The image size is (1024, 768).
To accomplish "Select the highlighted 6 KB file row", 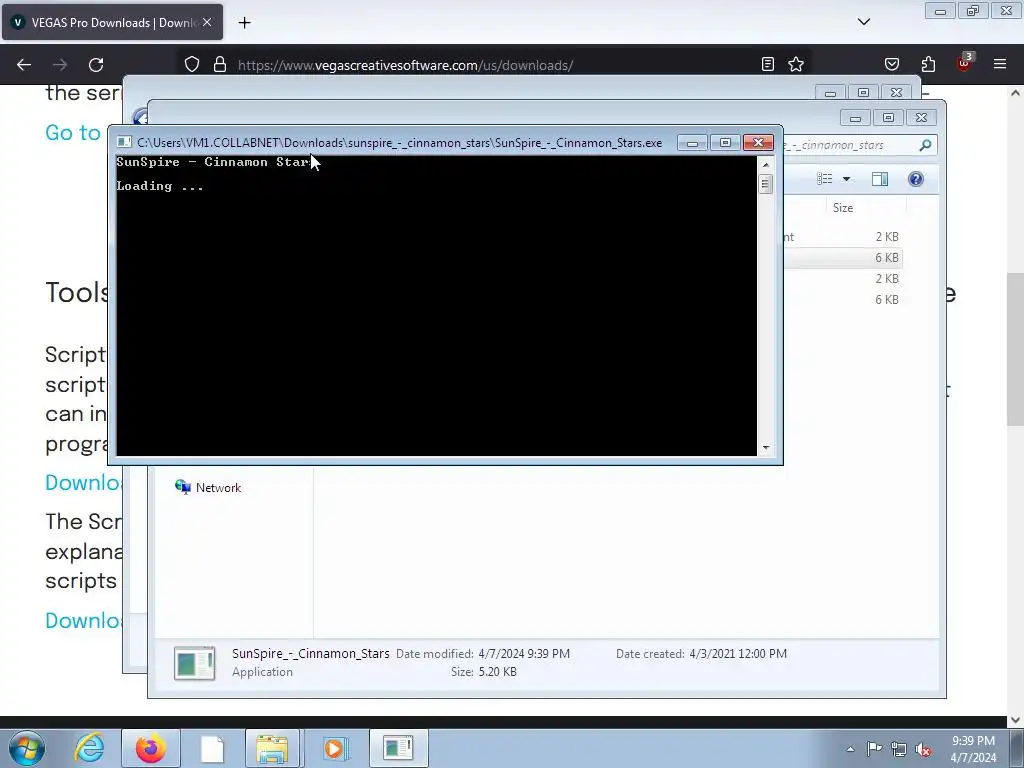I will 842,257.
